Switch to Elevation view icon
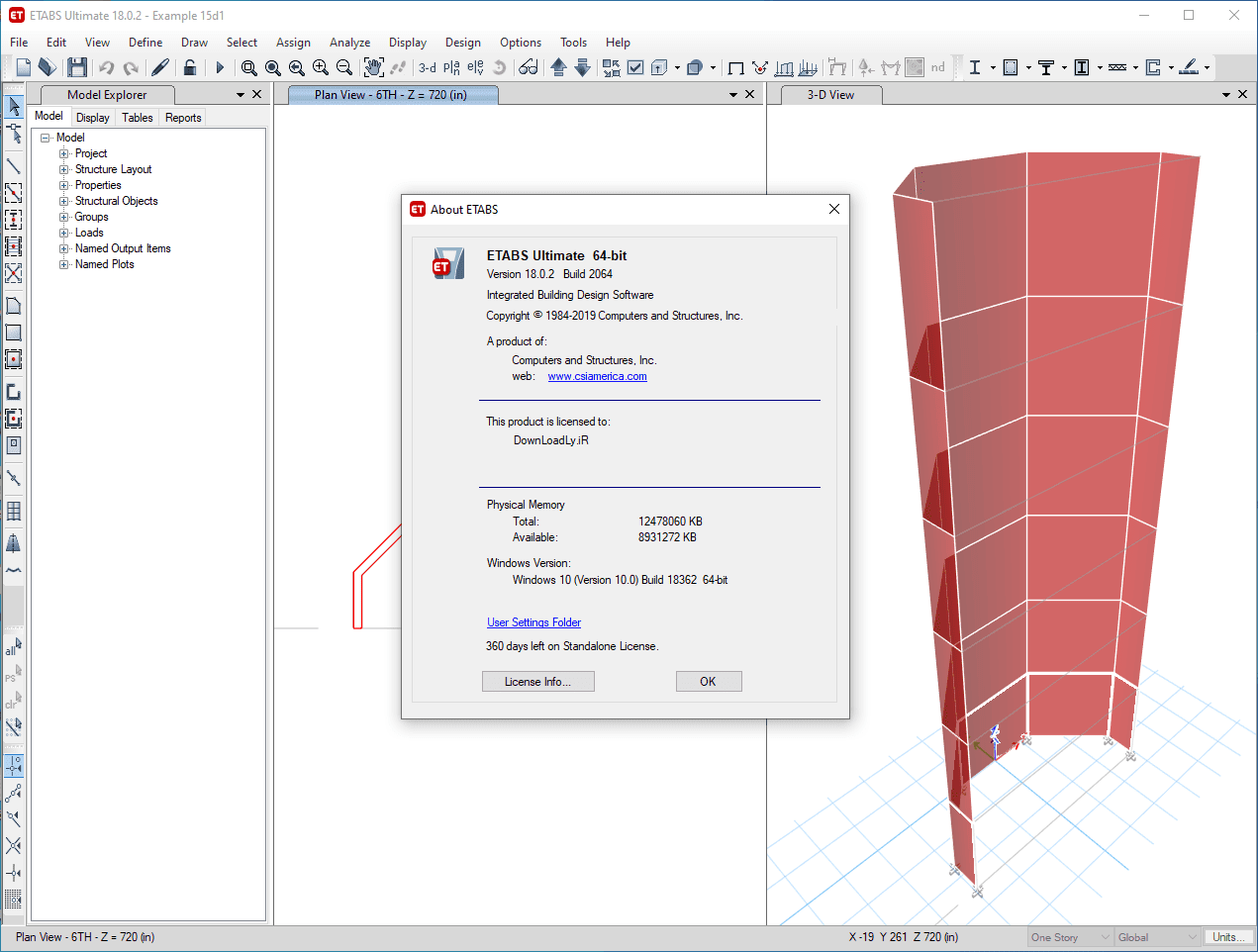1258x952 pixels. [x=476, y=67]
